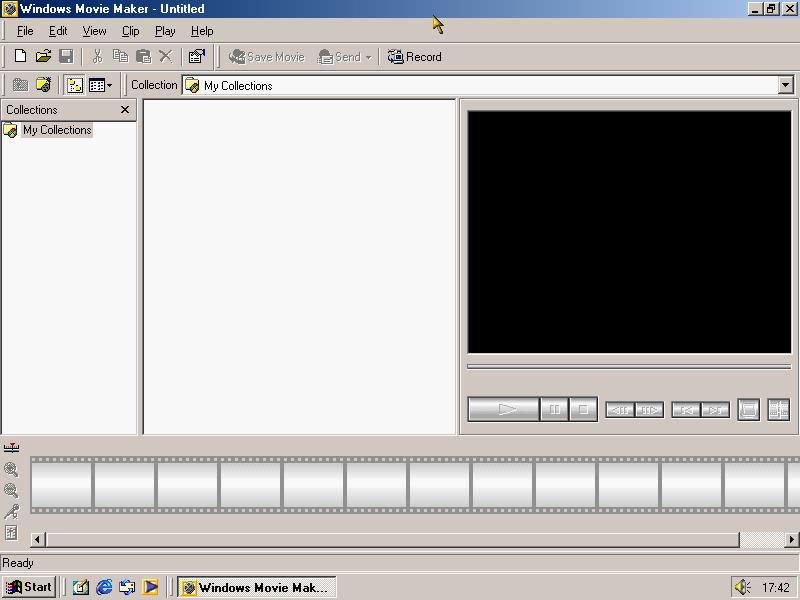Click the Full Screen preview icon
This screenshot has height=600, width=800.
coord(748,409)
